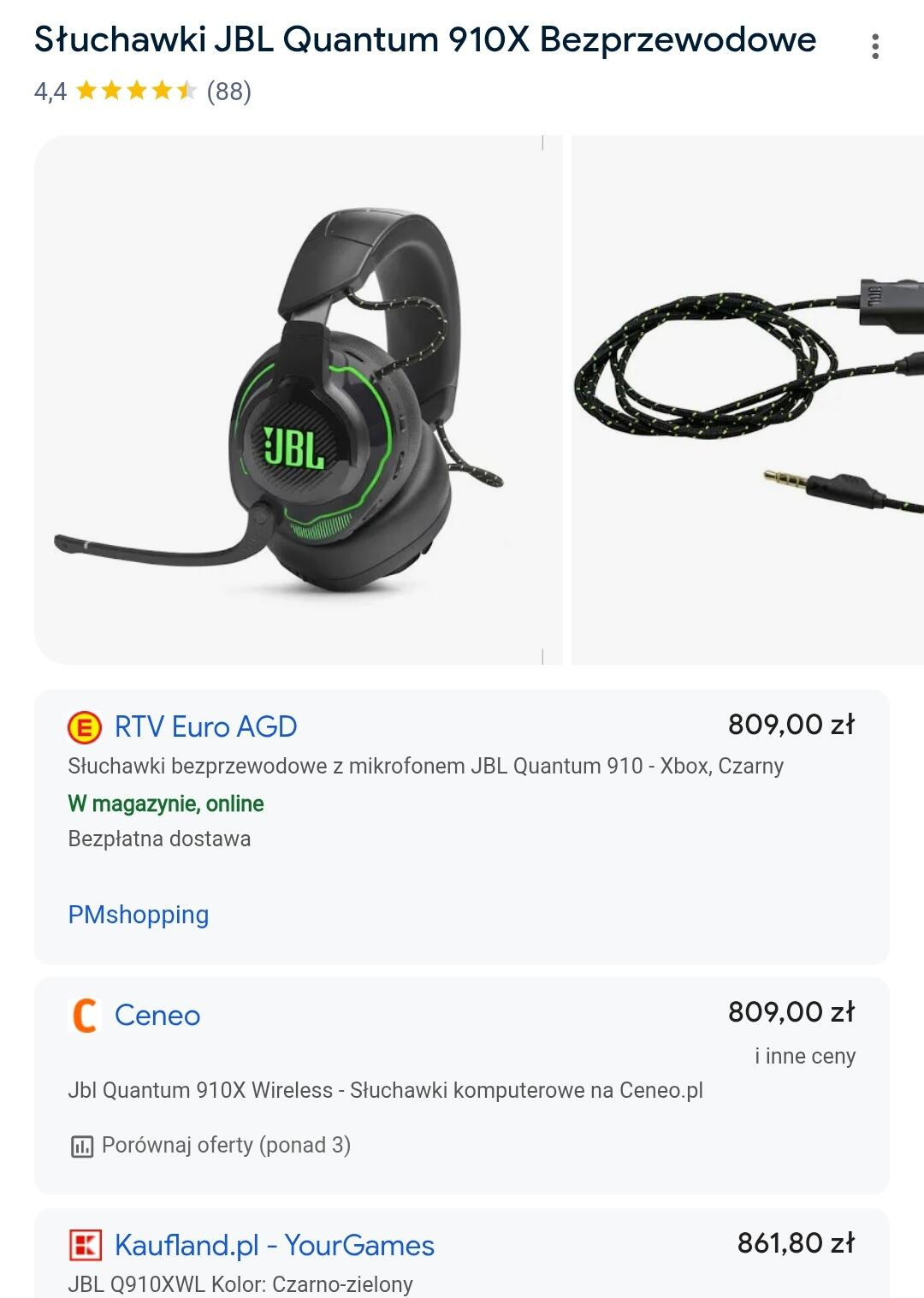Click the compare offers chart icon
The height and width of the screenshot is (1298, 924).
coord(81,1146)
